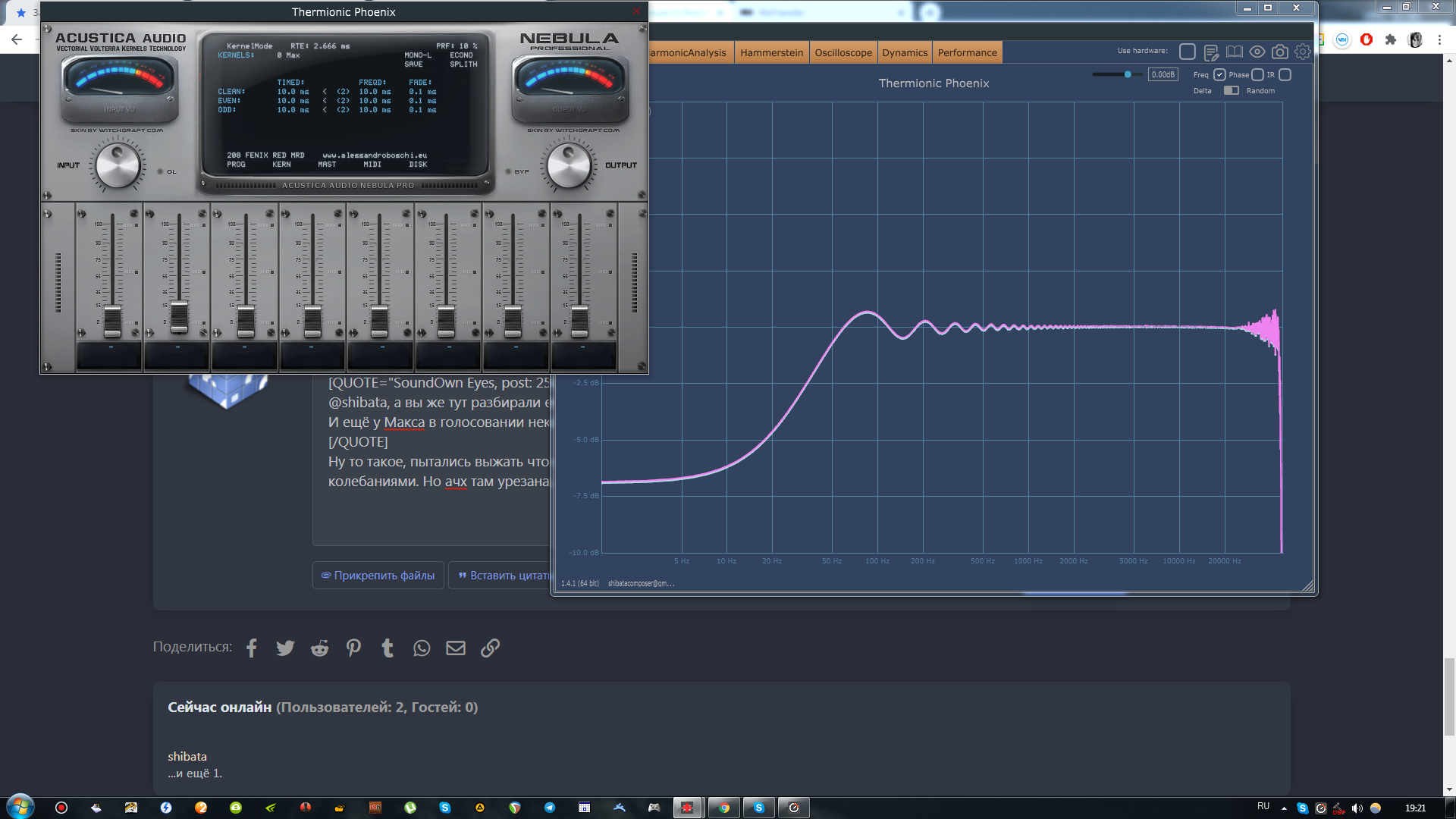Open the Telegram taskbar icon
This screenshot has width=1456, height=819.
(550, 808)
